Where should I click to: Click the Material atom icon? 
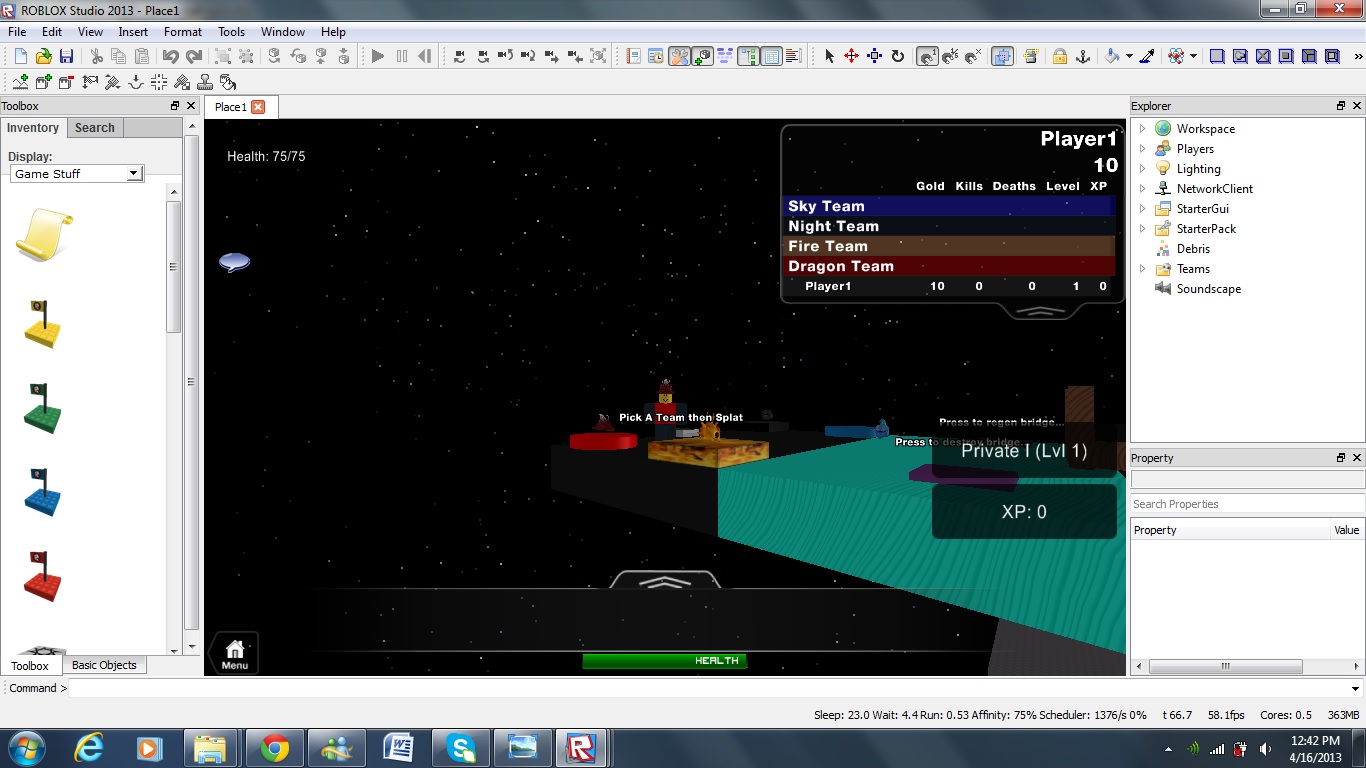pyautogui.click(x=1177, y=56)
